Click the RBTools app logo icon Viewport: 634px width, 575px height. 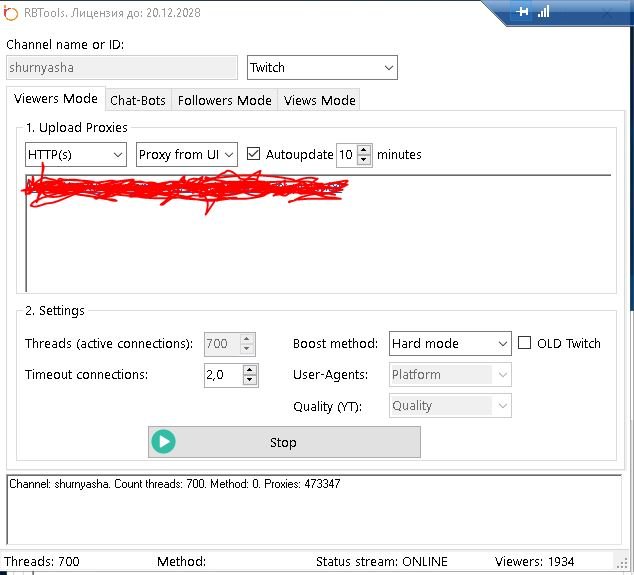(x=11, y=12)
